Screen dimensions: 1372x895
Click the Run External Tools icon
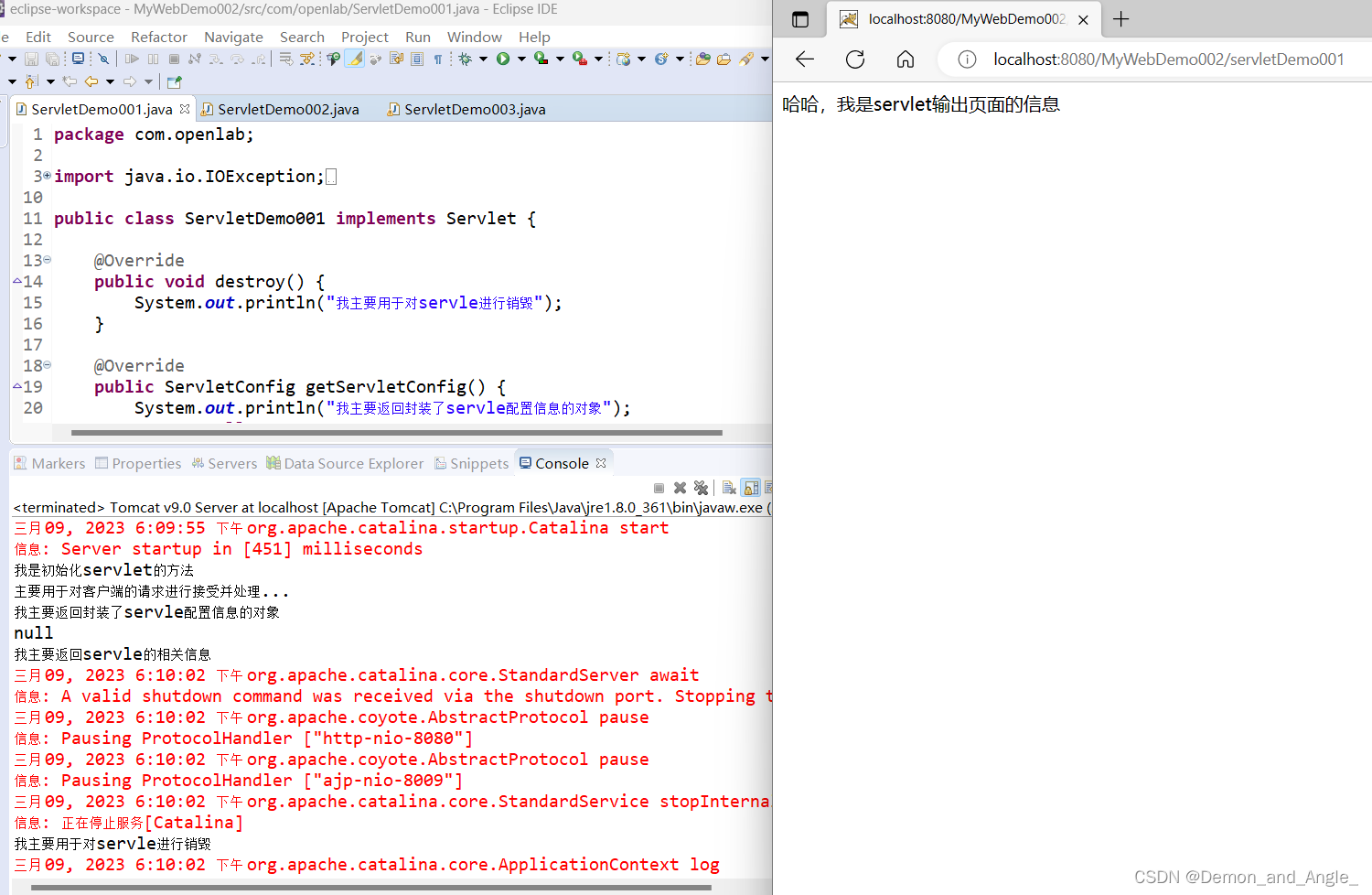point(580,59)
